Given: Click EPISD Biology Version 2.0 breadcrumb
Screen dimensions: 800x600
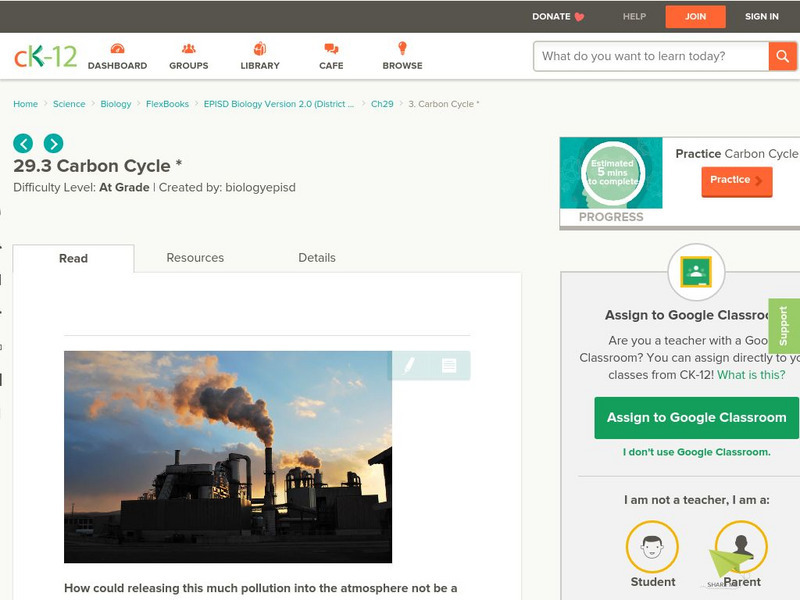Looking at the screenshot, I should pyautogui.click(x=279, y=104).
